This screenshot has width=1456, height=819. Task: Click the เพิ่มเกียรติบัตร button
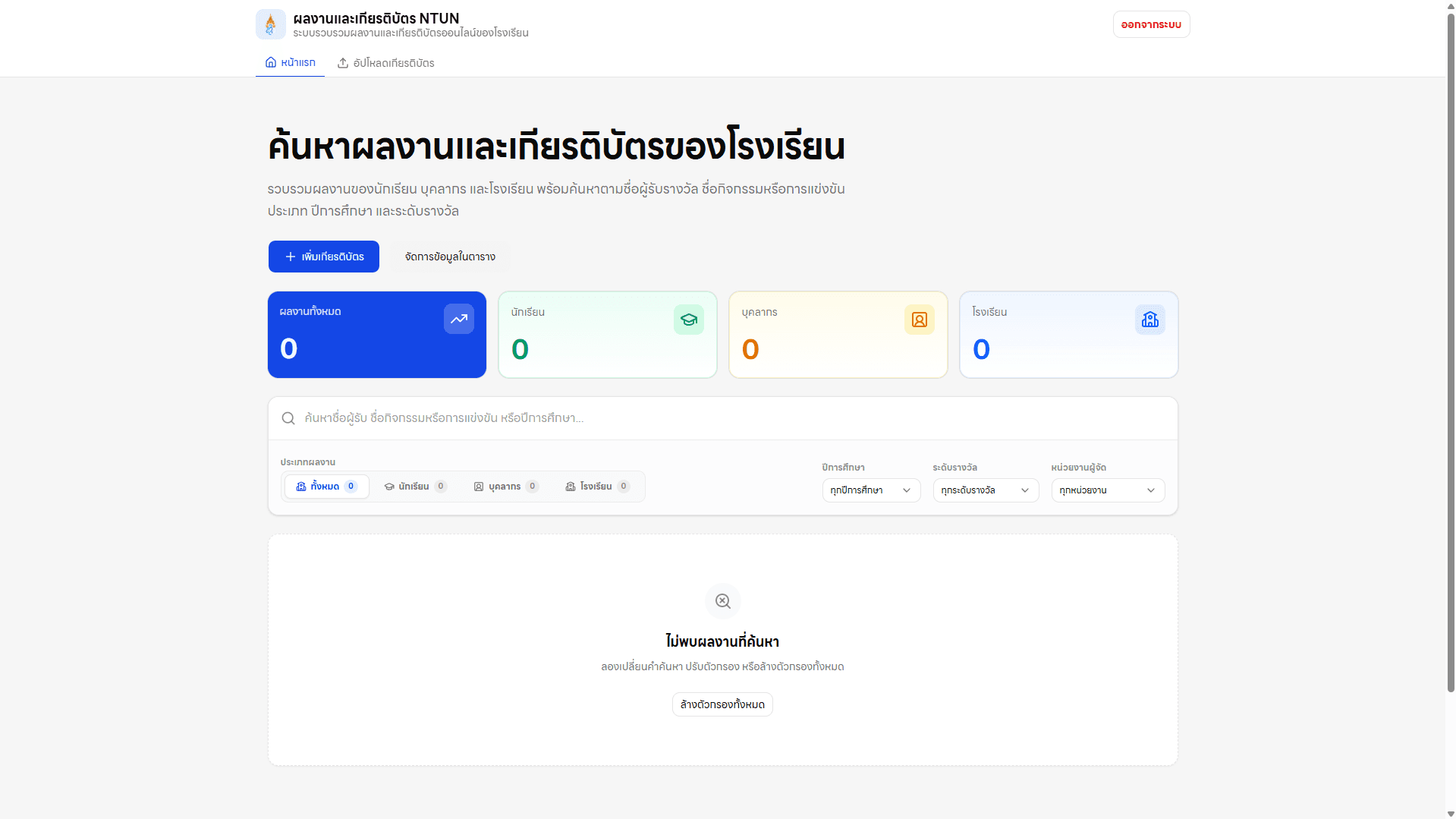point(324,257)
